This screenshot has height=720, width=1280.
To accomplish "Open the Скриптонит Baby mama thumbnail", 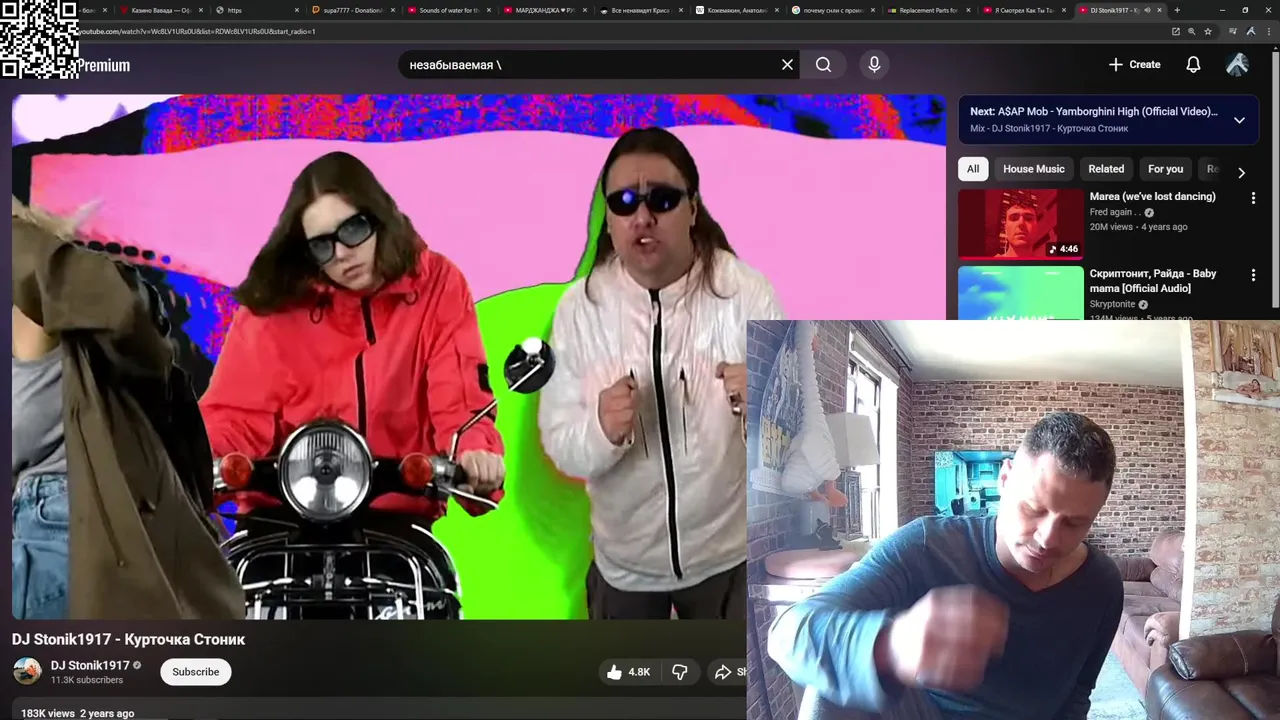I will (1020, 293).
